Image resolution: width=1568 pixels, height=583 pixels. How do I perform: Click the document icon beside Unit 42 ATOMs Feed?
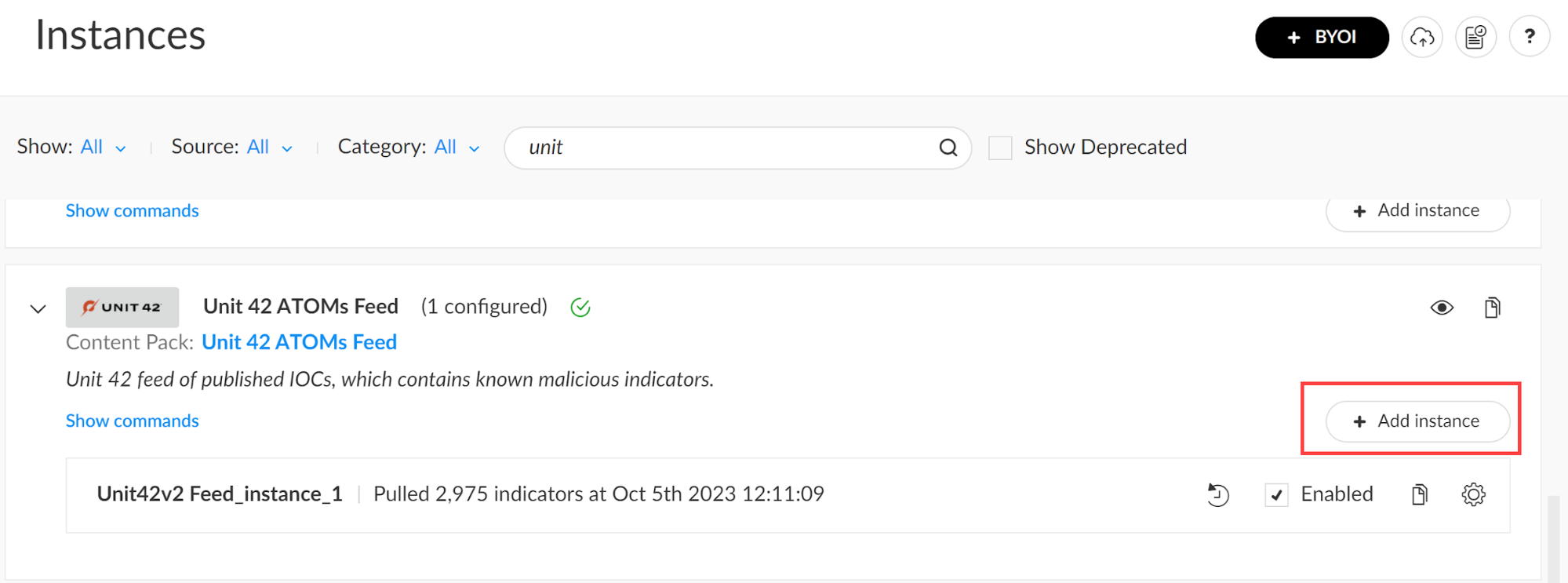[x=1492, y=308]
